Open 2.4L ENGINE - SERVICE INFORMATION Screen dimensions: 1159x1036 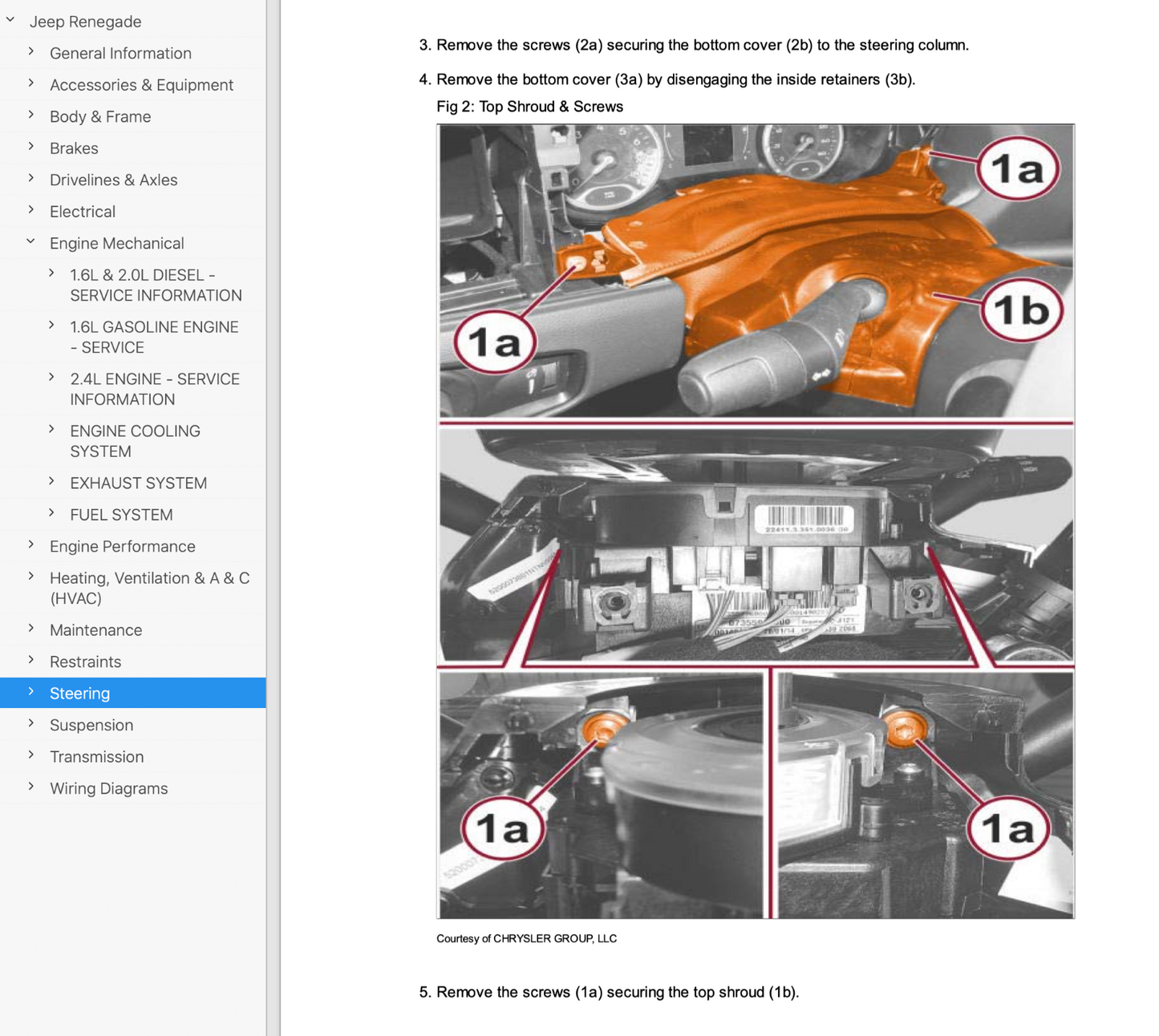pyautogui.click(x=155, y=389)
